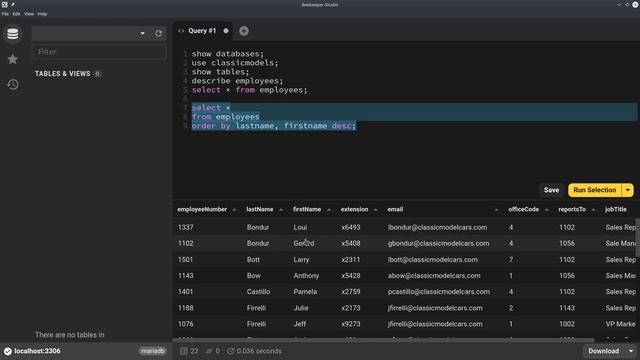Sort by lastName column arrow
Image resolution: width=640 pixels, height=360 pixels.
click(281, 210)
